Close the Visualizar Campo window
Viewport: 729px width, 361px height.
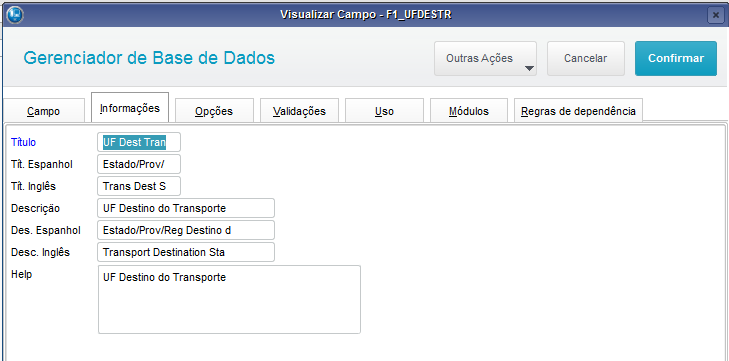(x=716, y=15)
